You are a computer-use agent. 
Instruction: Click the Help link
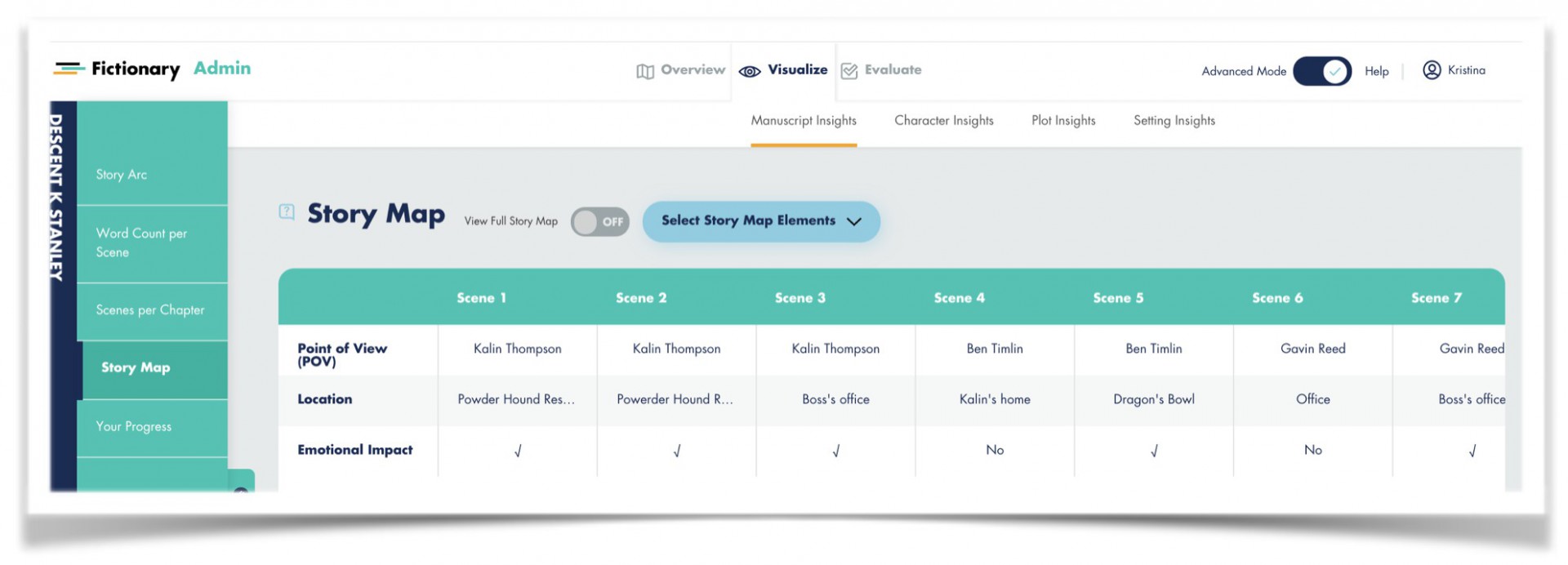[x=1376, y=71]
